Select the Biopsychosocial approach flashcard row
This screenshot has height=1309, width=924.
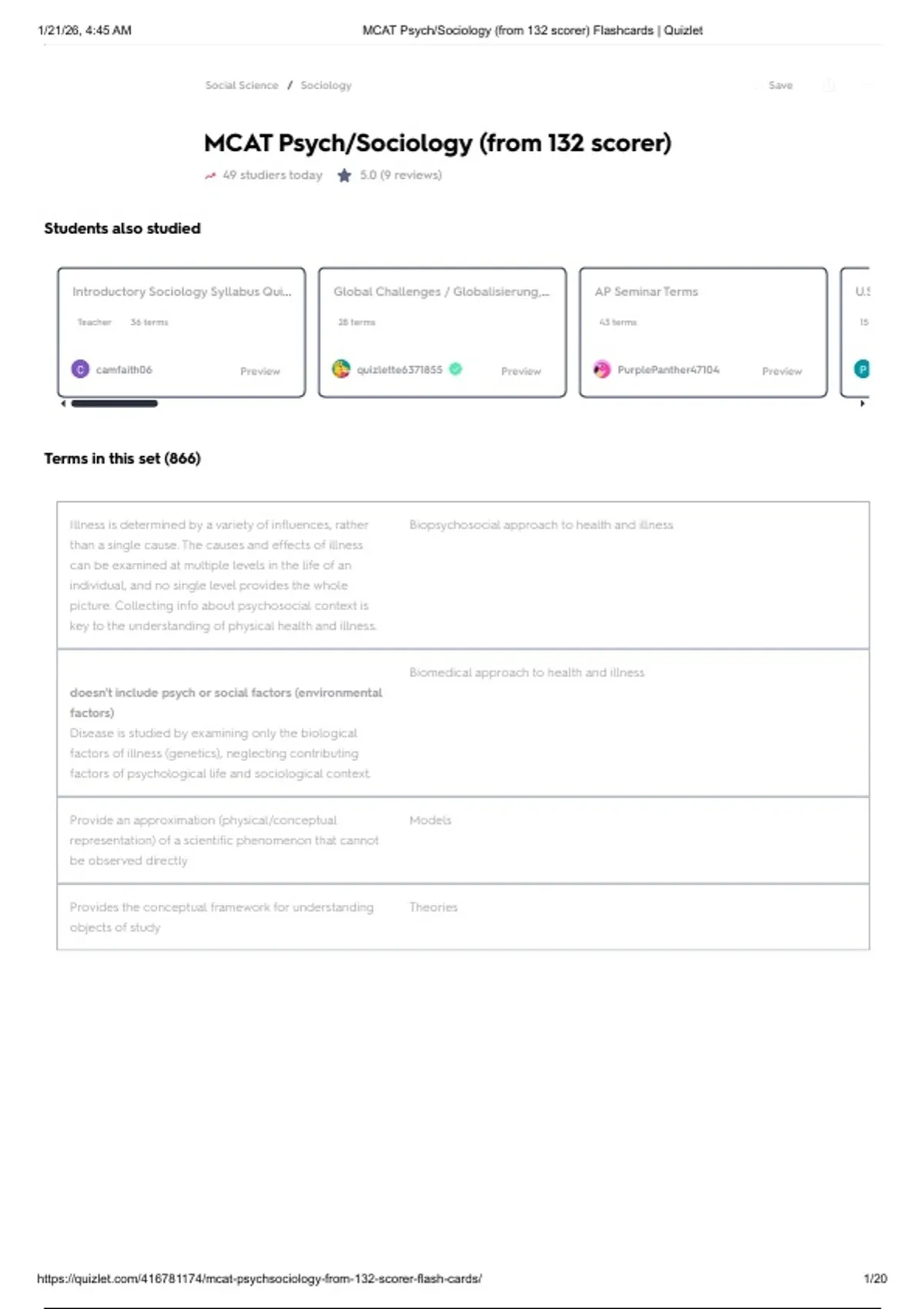click(x=463, y=575)
